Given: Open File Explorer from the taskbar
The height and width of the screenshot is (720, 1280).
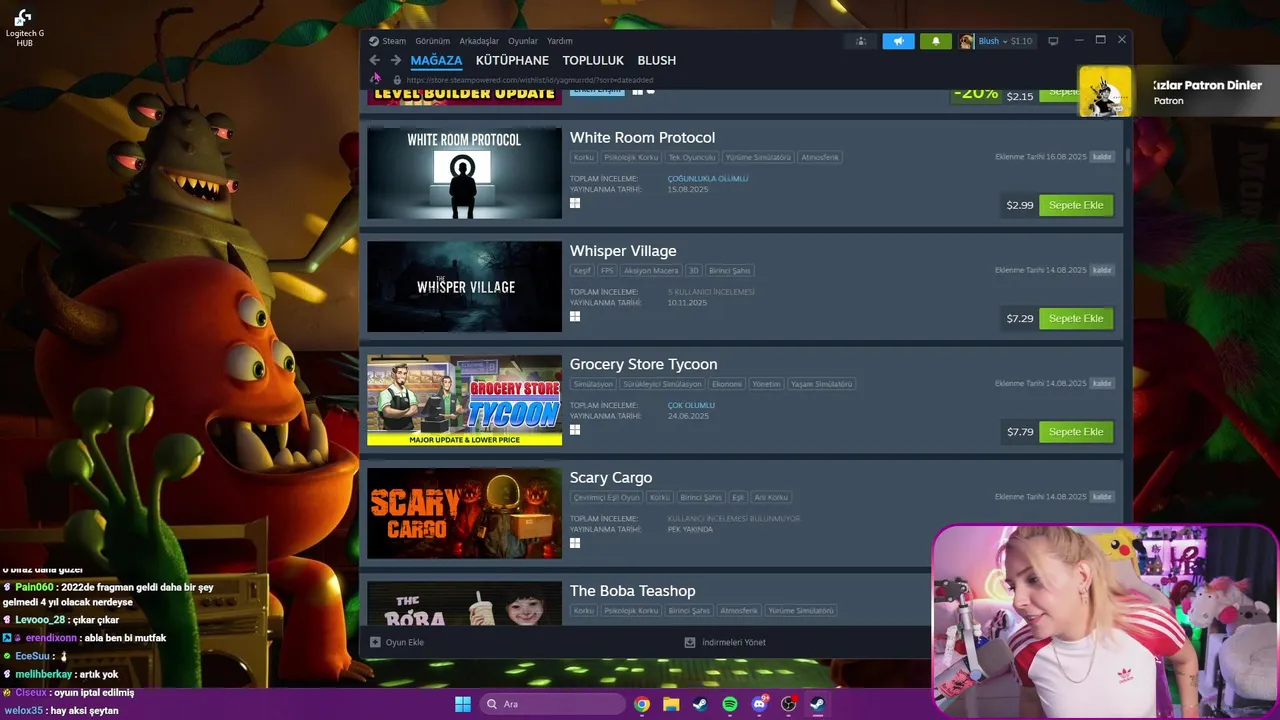Looking at the screenshot, I should point(671,704).
